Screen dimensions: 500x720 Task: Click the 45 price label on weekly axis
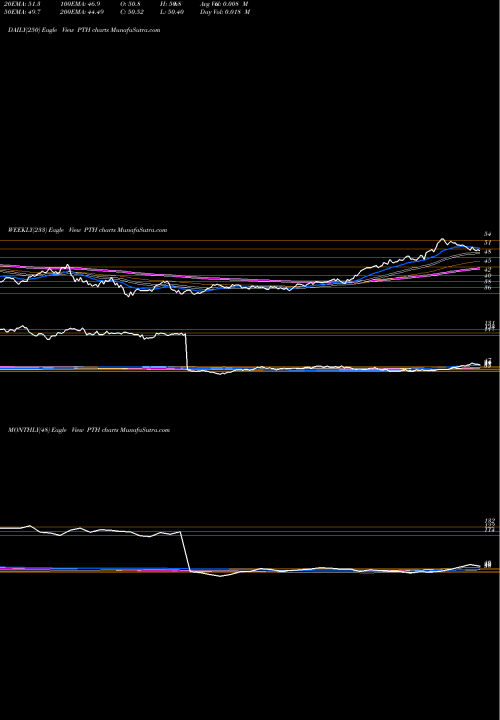point(488,261)
